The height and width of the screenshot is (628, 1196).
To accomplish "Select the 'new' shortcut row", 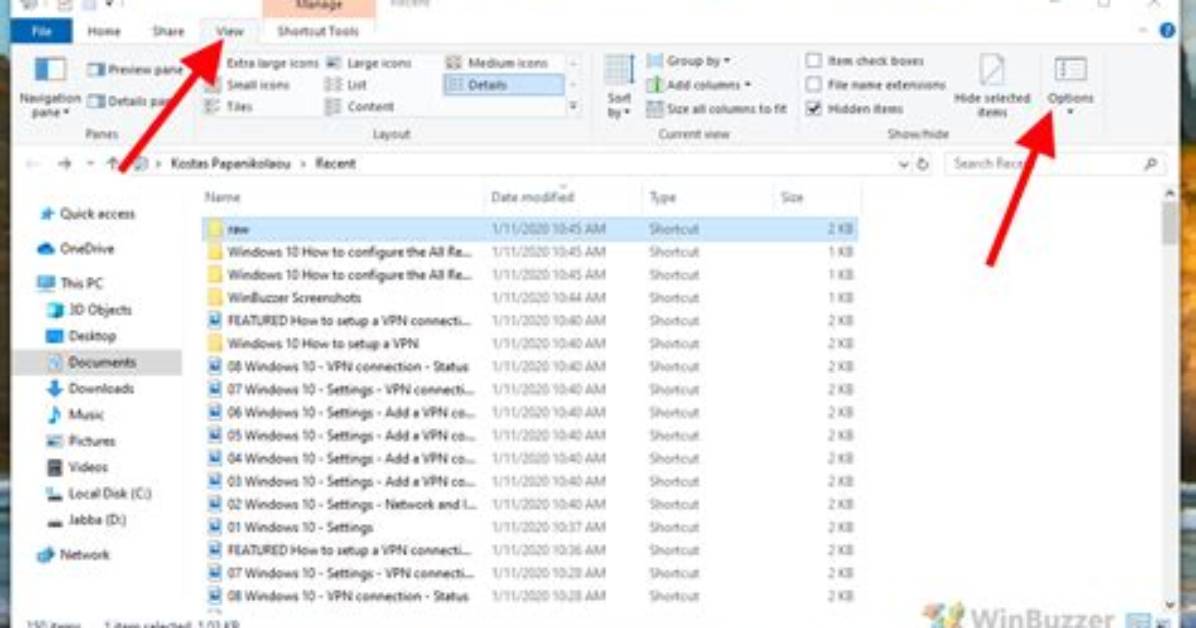I will (x=530, y=229).
